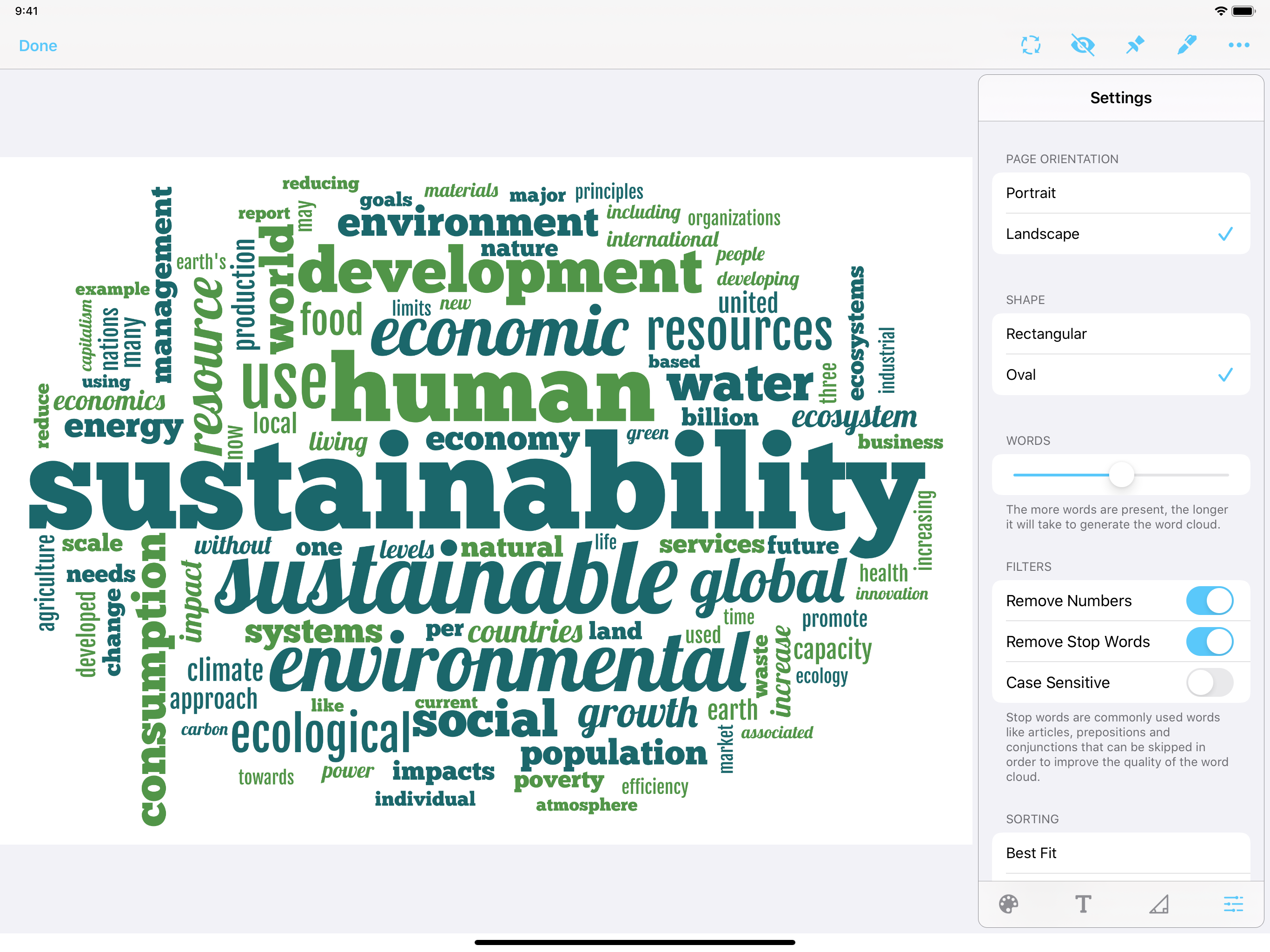Tap the word 'climate' in the cloud
Viewport: 1270px width, 952px height.
[225, 670]
